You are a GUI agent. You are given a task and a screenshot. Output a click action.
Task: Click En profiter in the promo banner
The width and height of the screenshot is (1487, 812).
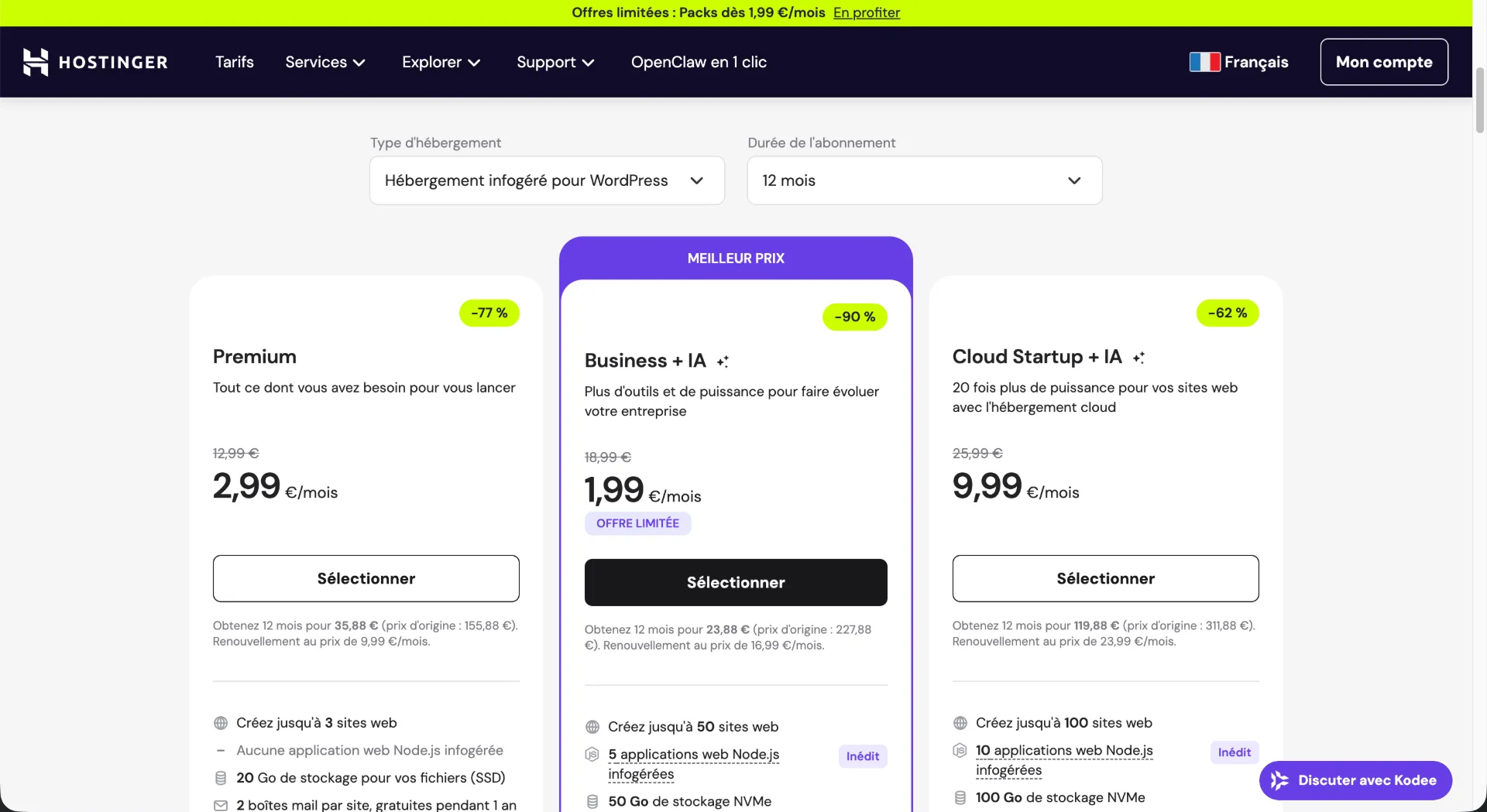point(866,12)
